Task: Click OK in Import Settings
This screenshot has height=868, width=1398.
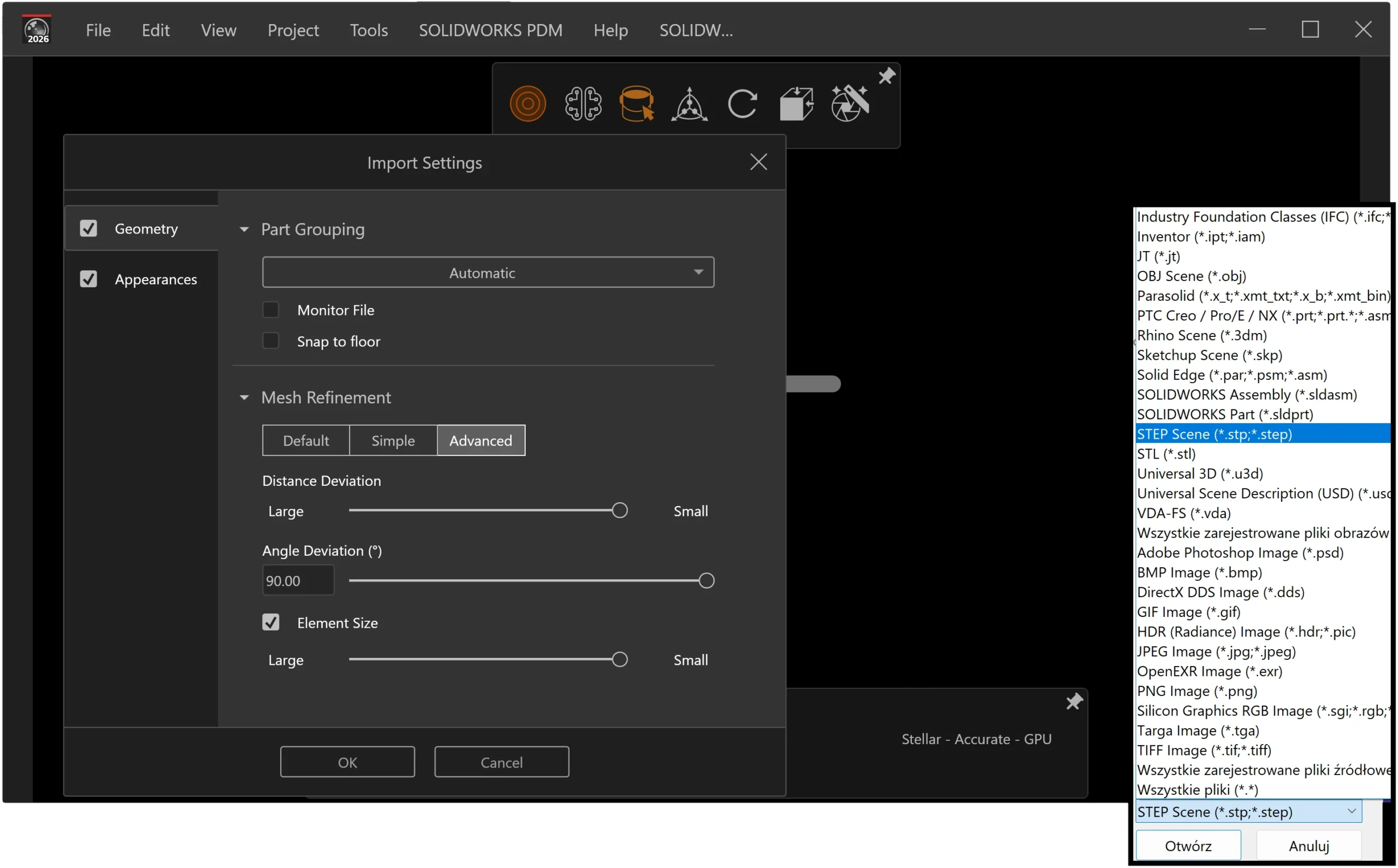Action: coord(347,762)
